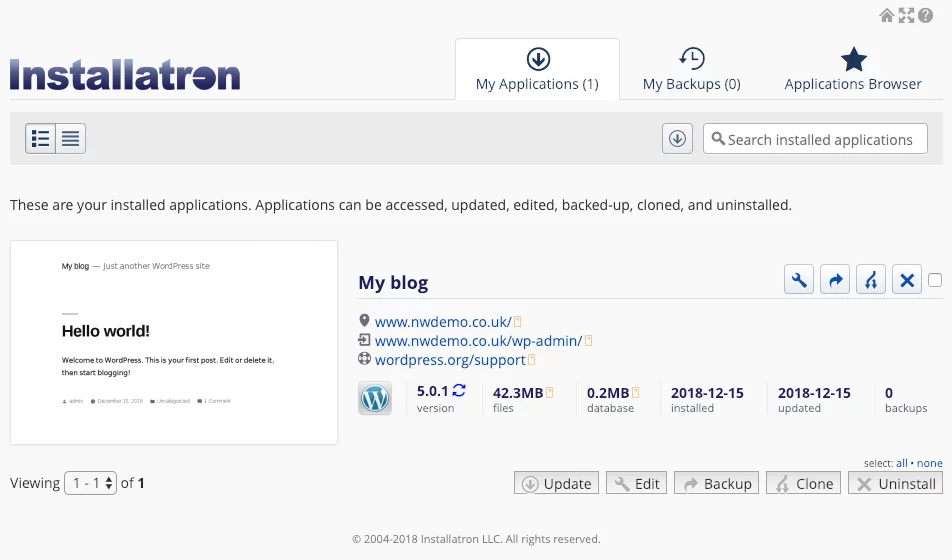Click the 0 backups count
The height and width of the screenshot is (560, 952).
click(889, 393)
